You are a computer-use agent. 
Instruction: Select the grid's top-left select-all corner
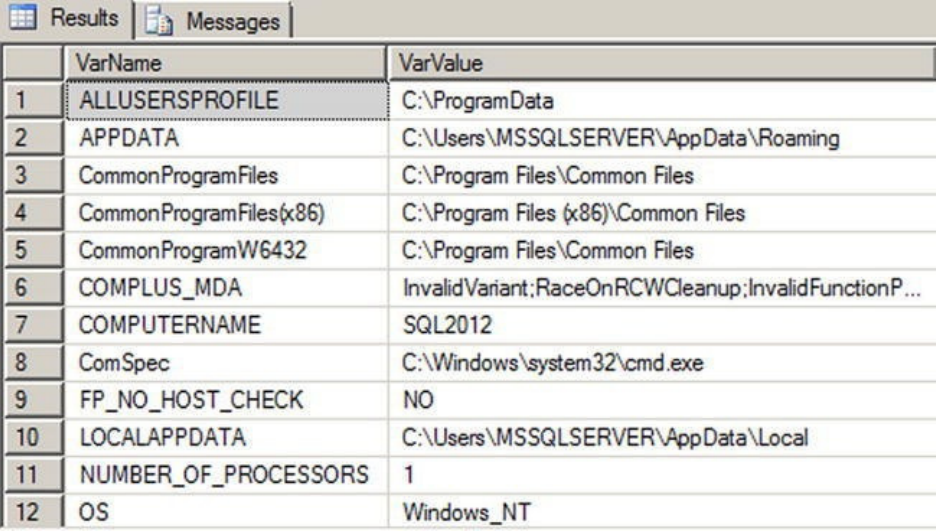tap(33, 62)
